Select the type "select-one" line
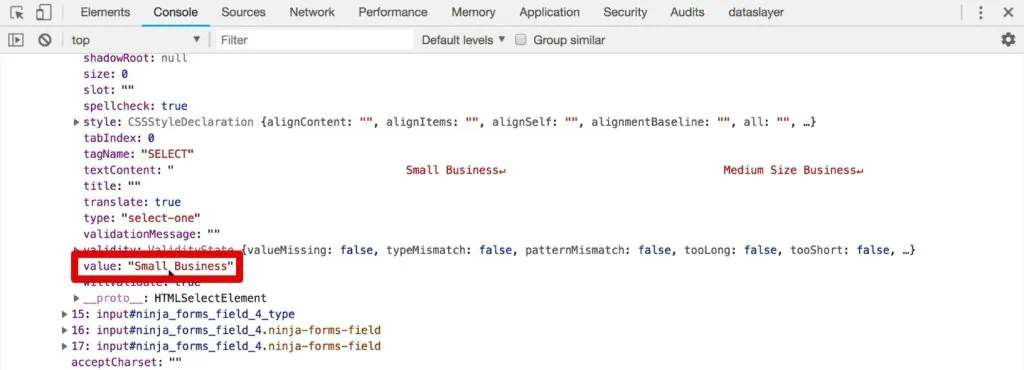The width and height of the screenshot is (1024, 370). tap(142, 218)
